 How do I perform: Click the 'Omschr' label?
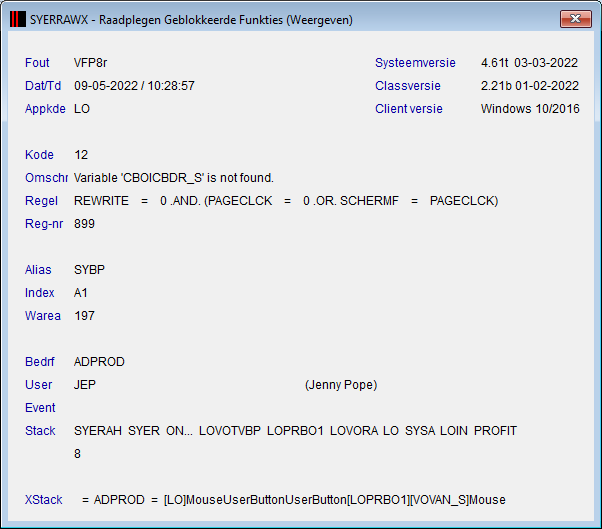pos(46,178)
